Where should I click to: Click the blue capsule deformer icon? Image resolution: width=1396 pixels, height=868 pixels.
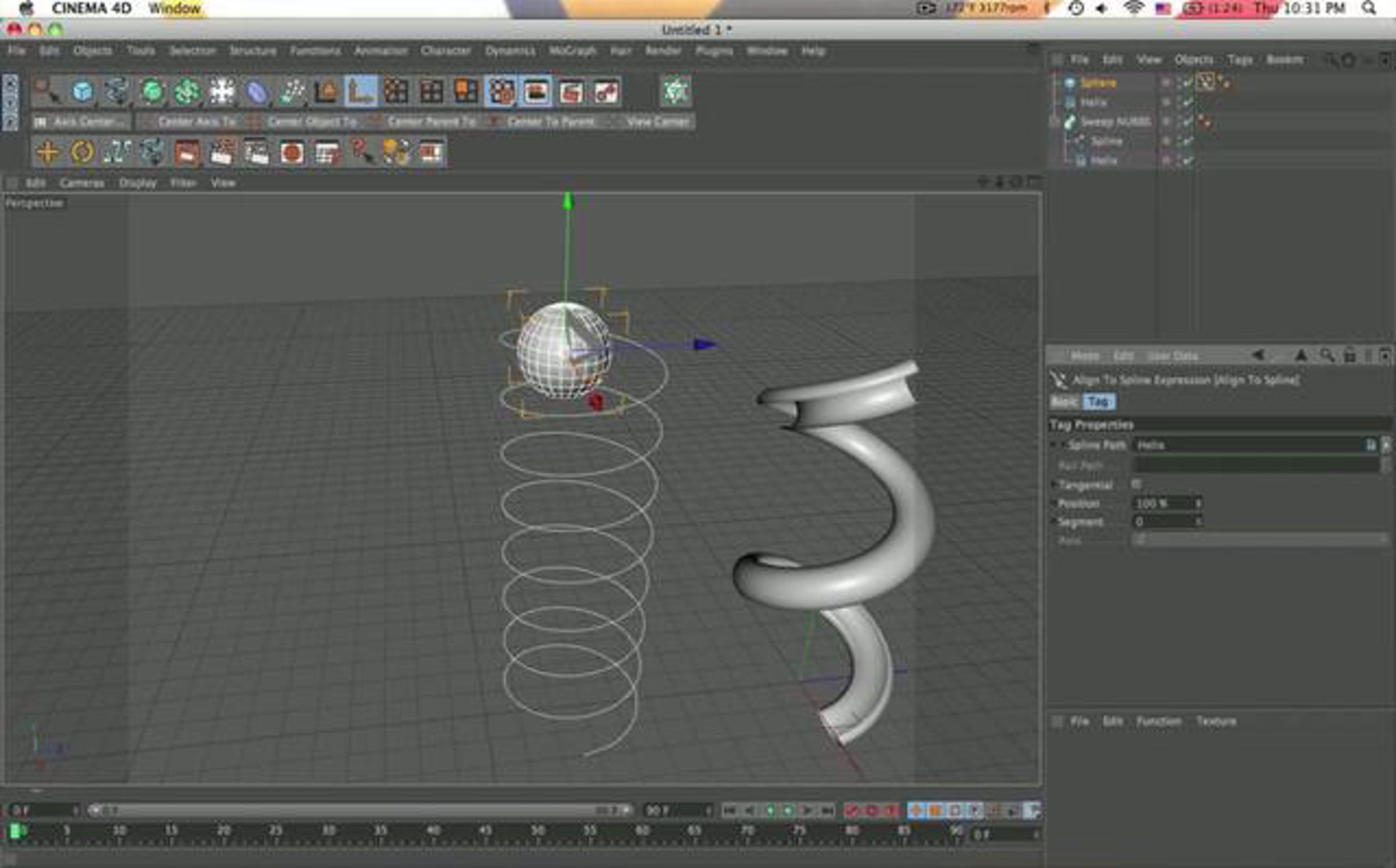(x=257, y=91)
